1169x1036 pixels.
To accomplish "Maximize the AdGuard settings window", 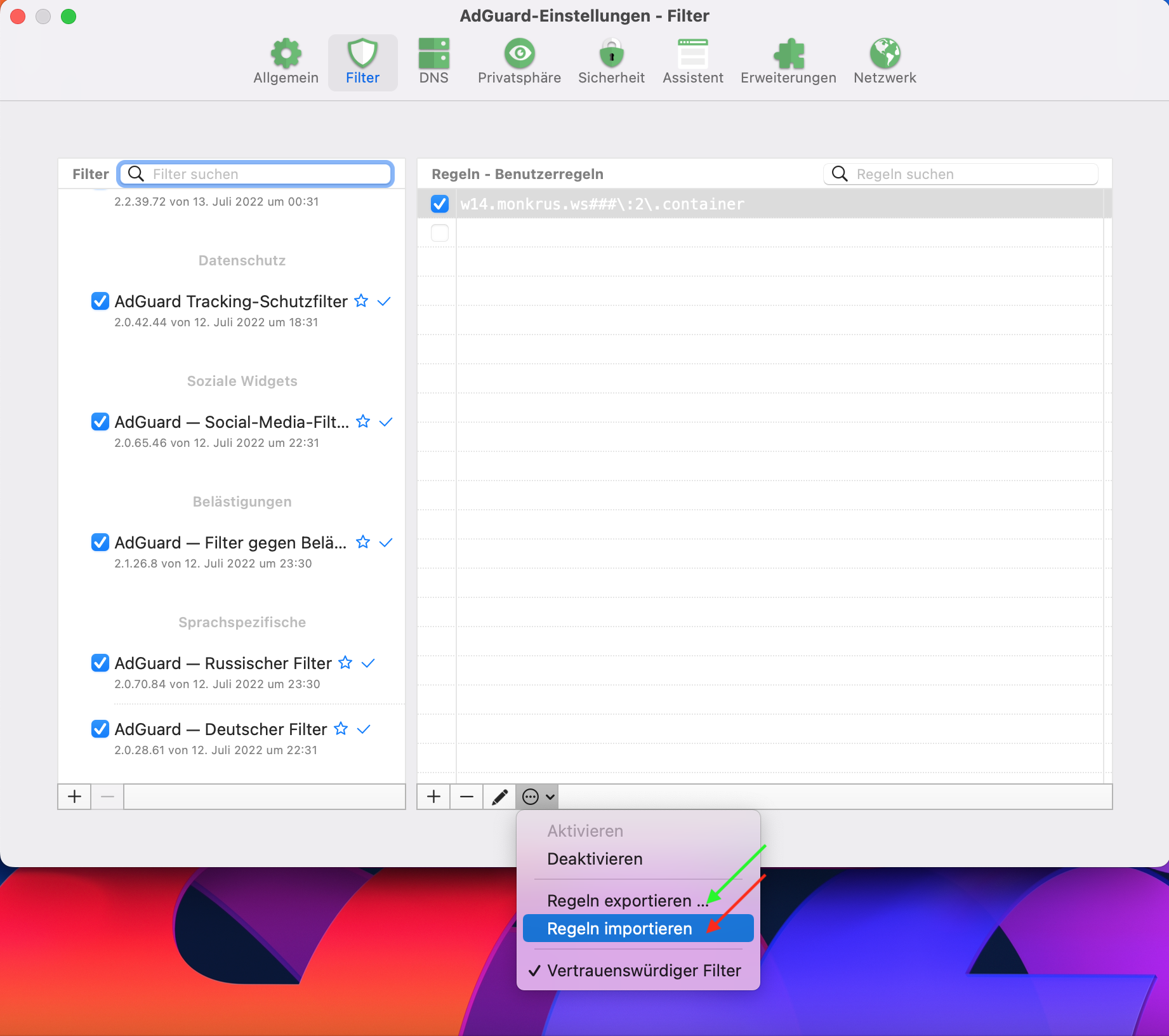I will 69,17.
